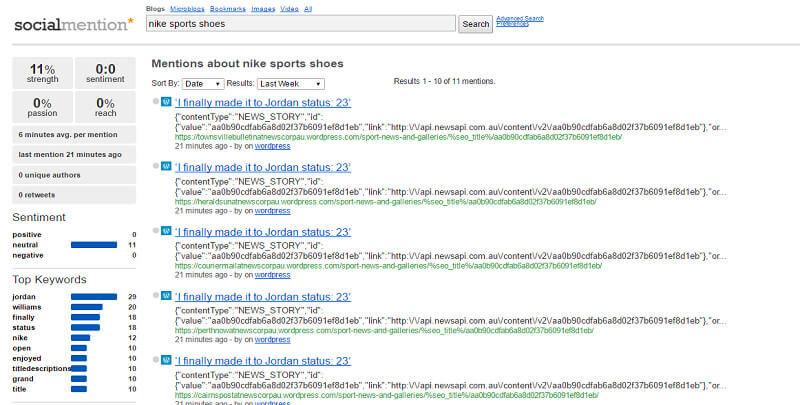This screenshot has height=405, width=800.
Task: Click grey sentiment dot of Townsville Bulletin result
Action: pyautogui.click(x=156, y=101)
